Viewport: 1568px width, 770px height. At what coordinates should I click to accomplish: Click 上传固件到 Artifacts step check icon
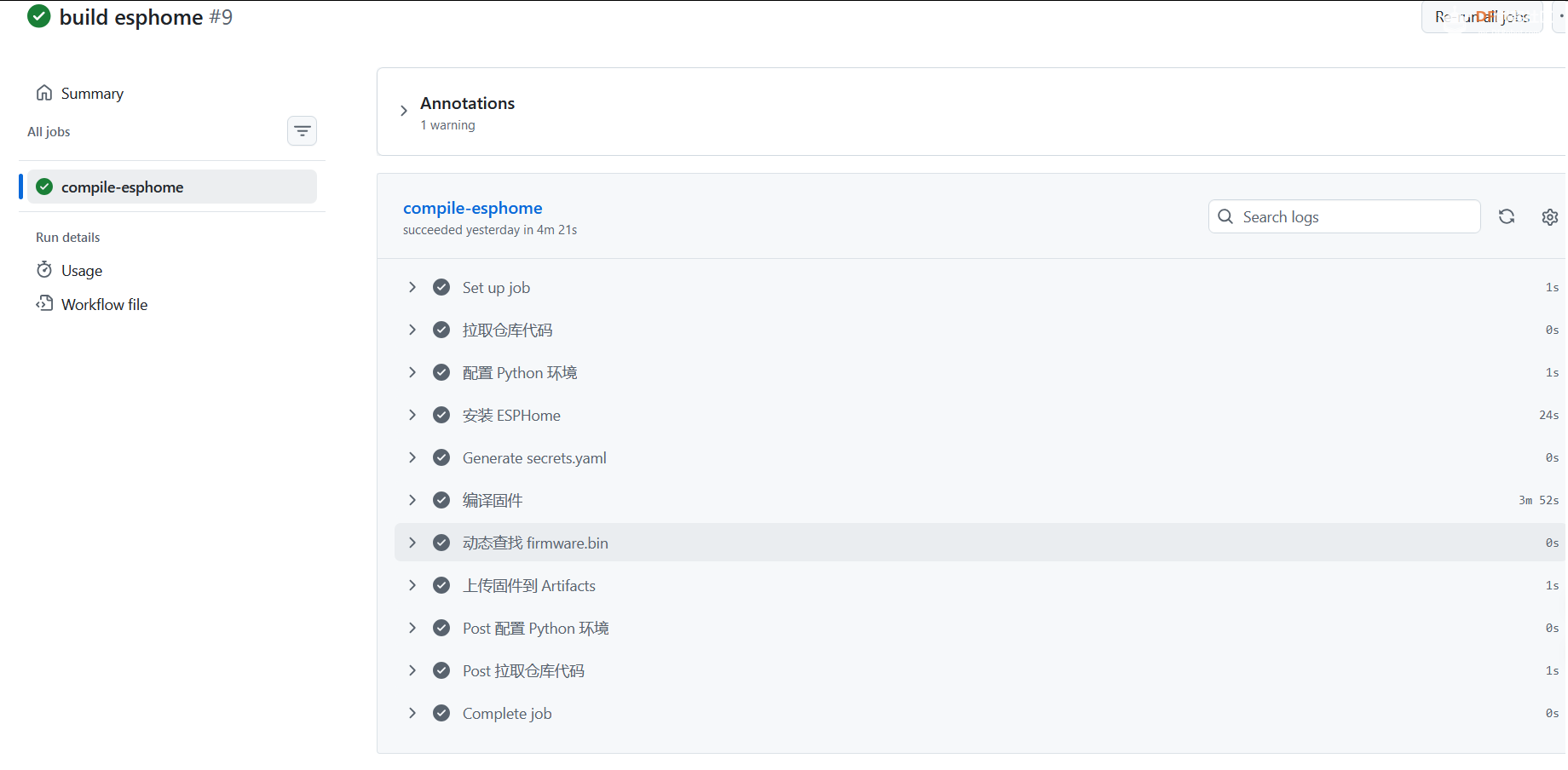(x=441, y=585)
